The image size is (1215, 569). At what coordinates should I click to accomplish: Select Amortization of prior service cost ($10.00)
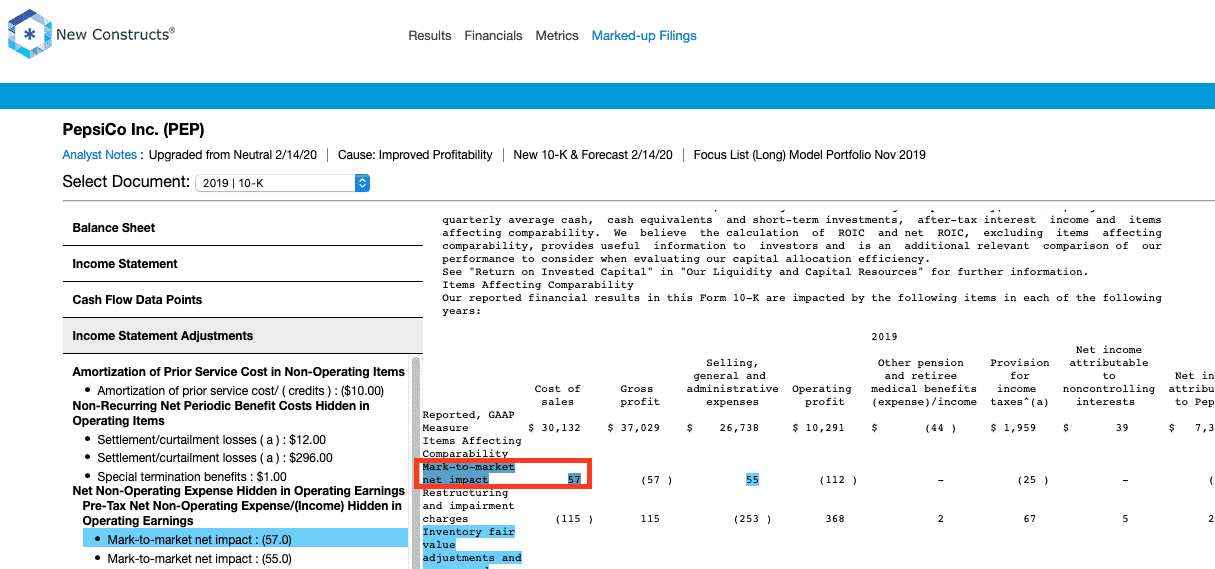coord(240,390)
